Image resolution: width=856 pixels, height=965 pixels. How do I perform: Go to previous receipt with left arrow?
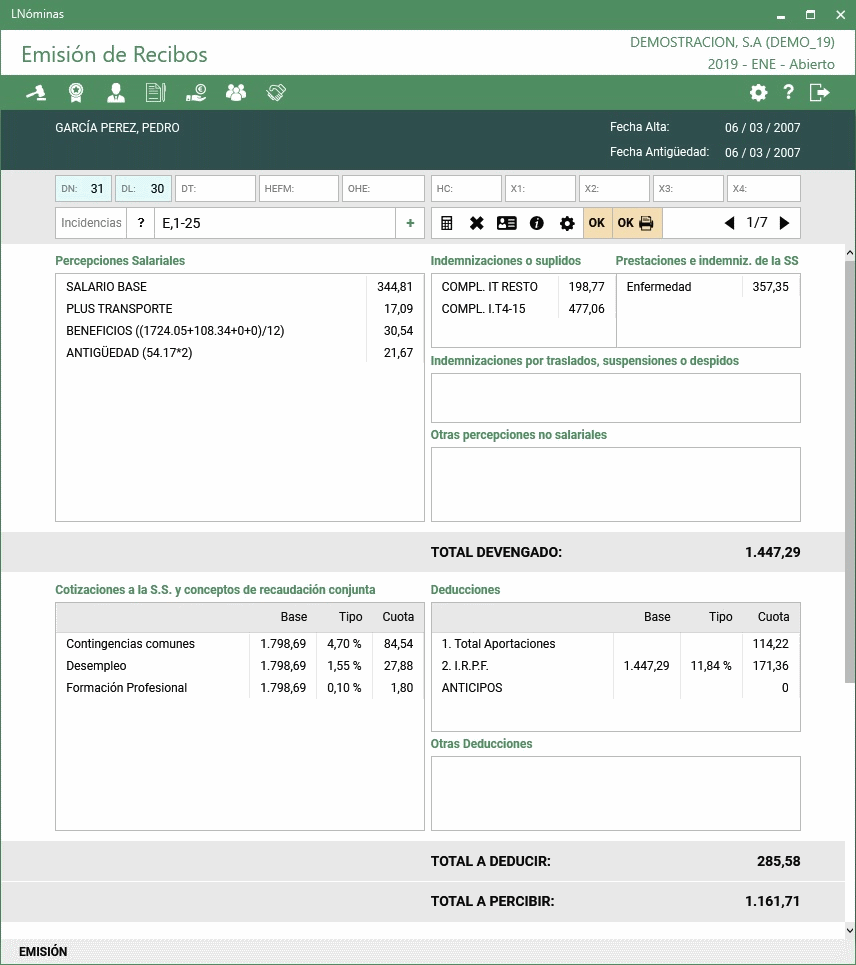point(729,223)
